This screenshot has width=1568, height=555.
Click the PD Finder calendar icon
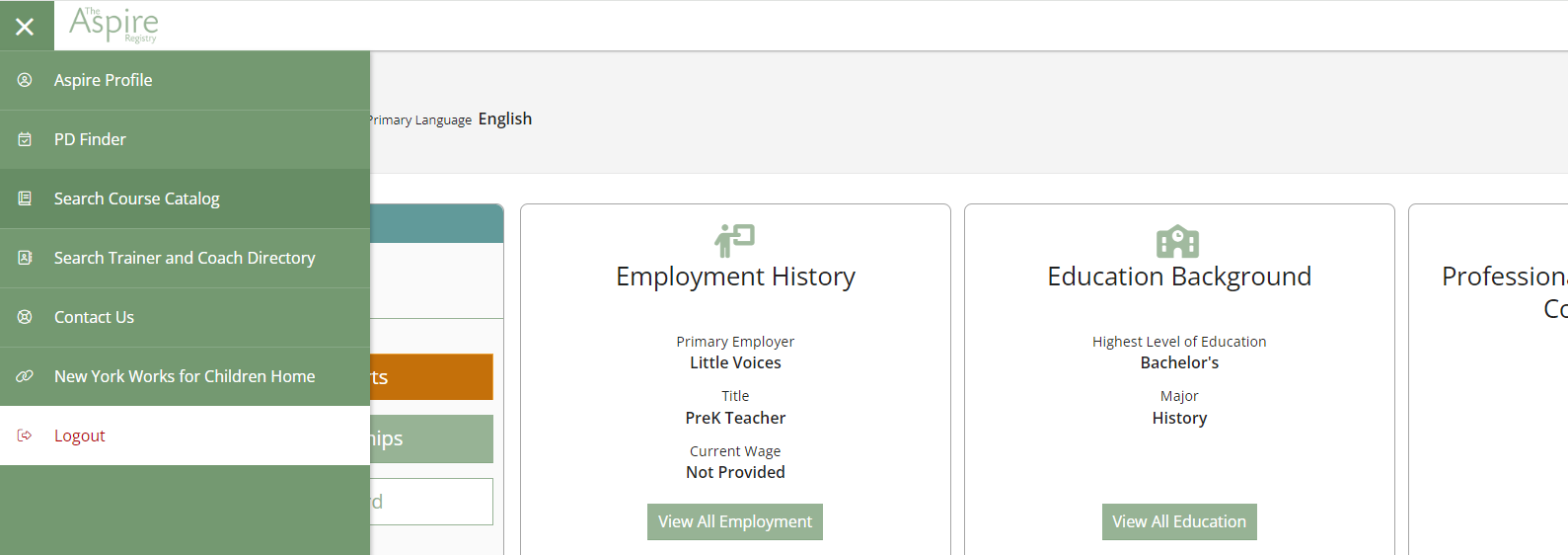(25, 139)
